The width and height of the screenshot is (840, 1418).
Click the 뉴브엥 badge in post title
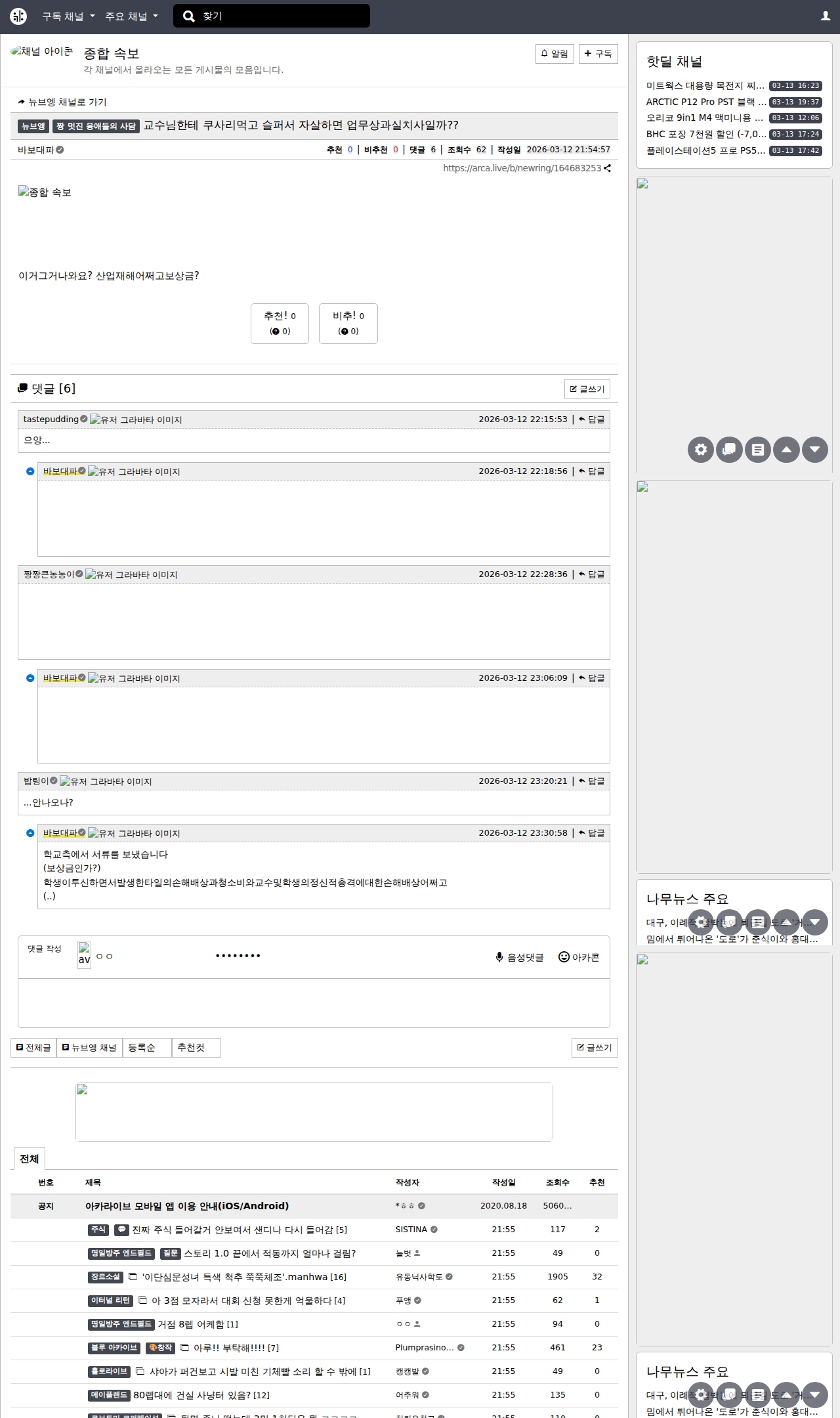click(x=33, y=126)
